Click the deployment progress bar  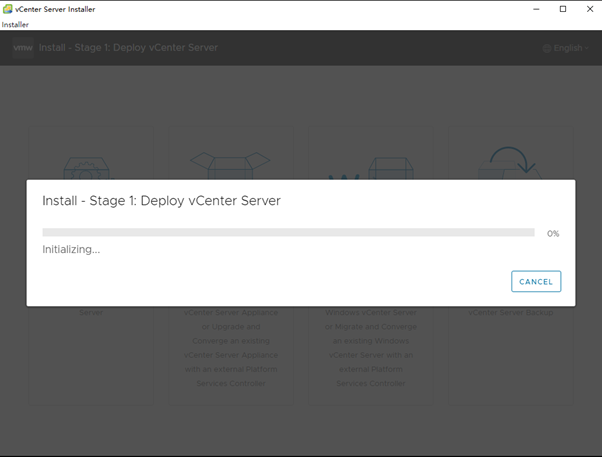pos(288,232)
